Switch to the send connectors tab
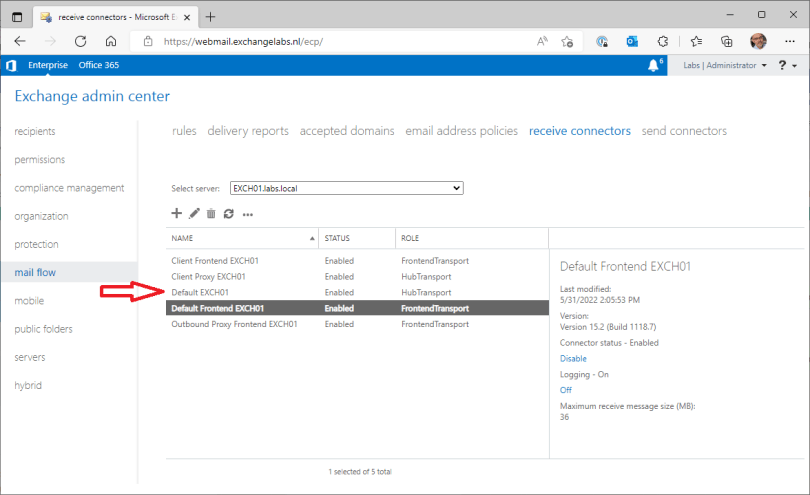Image resolution: width=810 pixels, height=495 pixels. click(x=684, y=131)
